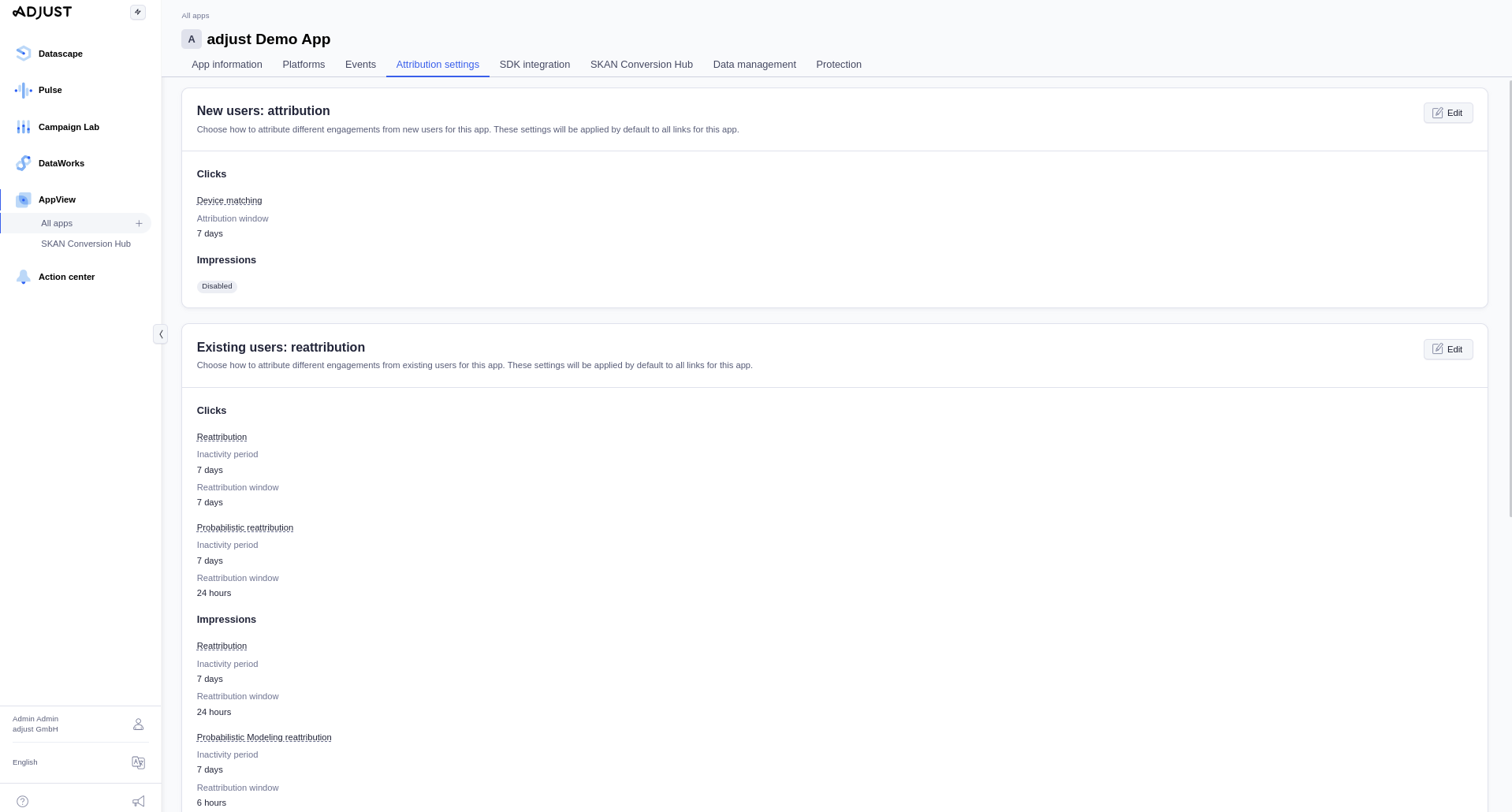The height and width of the screenshot is (812, 1512).
Task: Click the language translate icon
Action: (x=138, y=762)
